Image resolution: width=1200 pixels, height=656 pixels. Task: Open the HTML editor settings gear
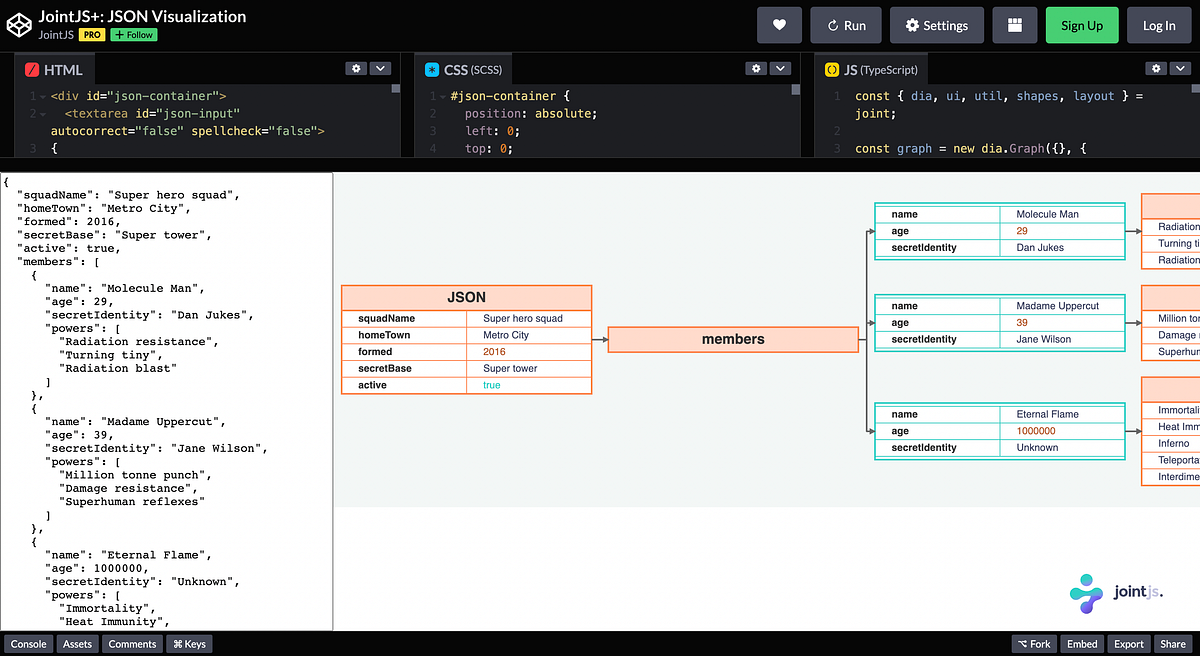[x=356, y=68]
